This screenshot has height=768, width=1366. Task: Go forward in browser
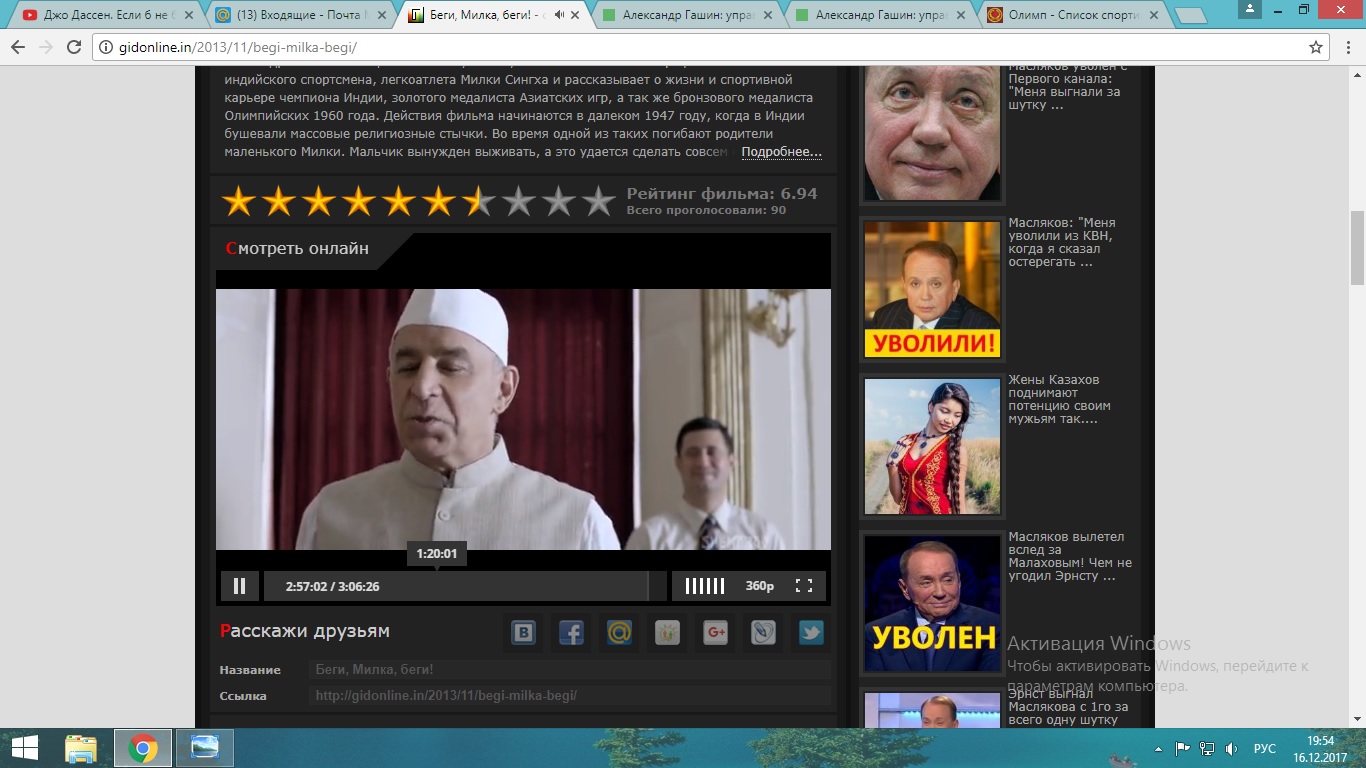[46, 47]
